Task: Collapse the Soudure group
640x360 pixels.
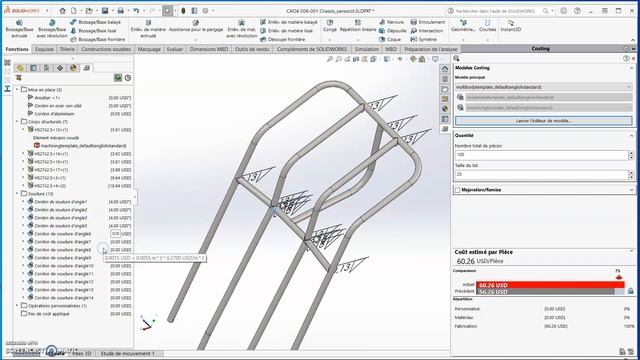Action: pyautogui.click(x=17, y=193)
